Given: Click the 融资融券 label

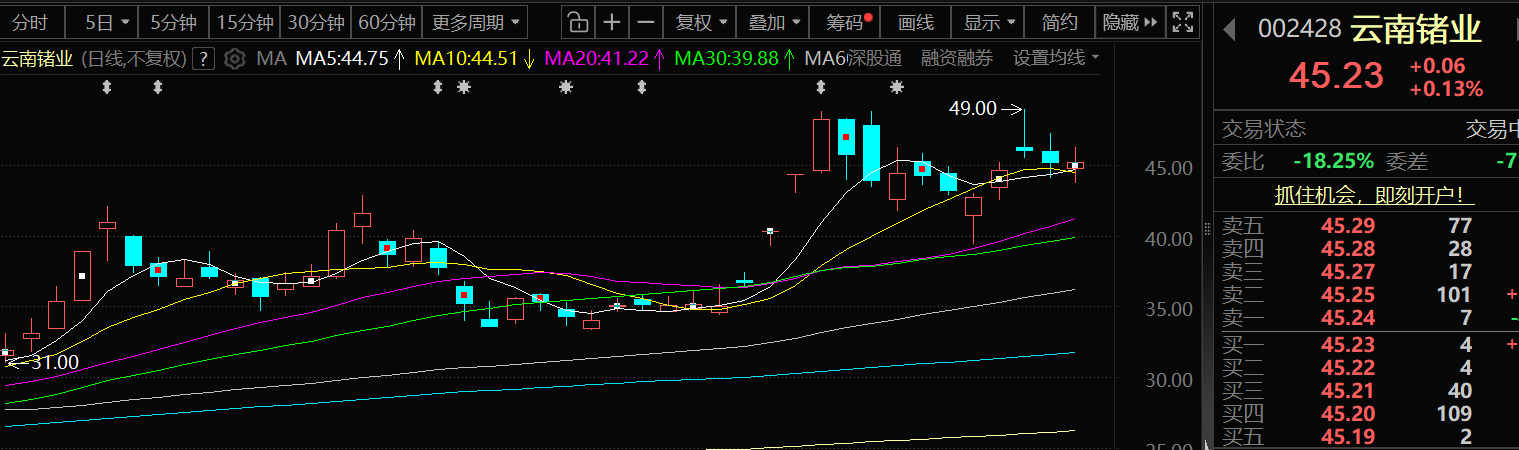Looking at the screenshot, I should click(957, 58).
